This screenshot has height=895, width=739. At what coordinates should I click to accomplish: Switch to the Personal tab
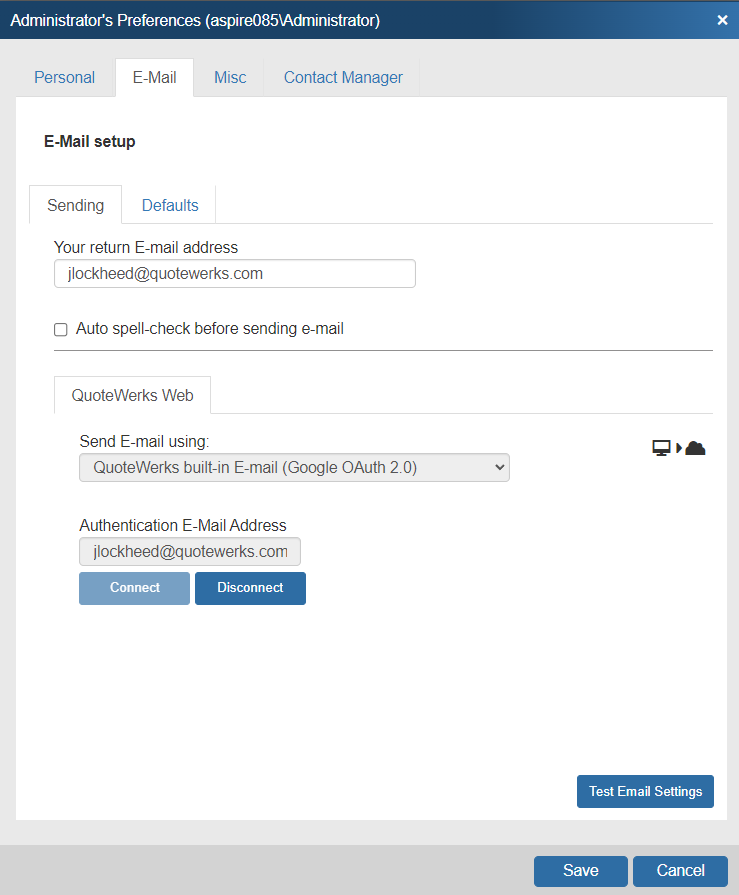tap(64, 77)
